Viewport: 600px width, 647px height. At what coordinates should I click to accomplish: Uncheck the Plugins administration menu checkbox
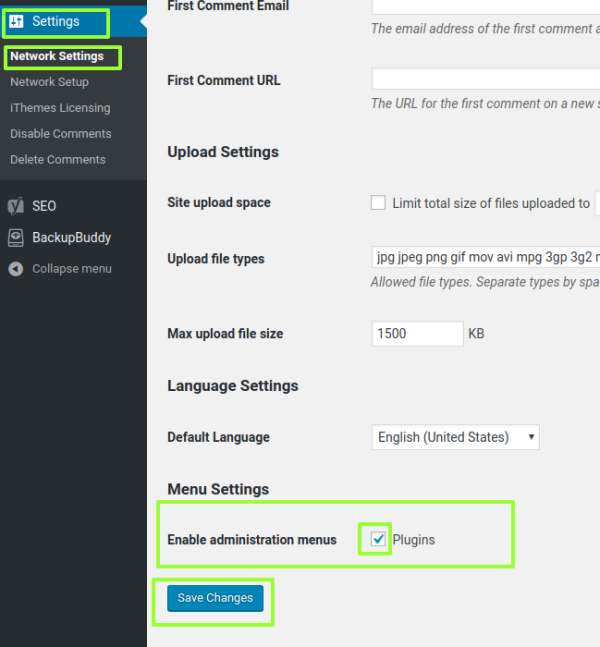tap(378, 540)
